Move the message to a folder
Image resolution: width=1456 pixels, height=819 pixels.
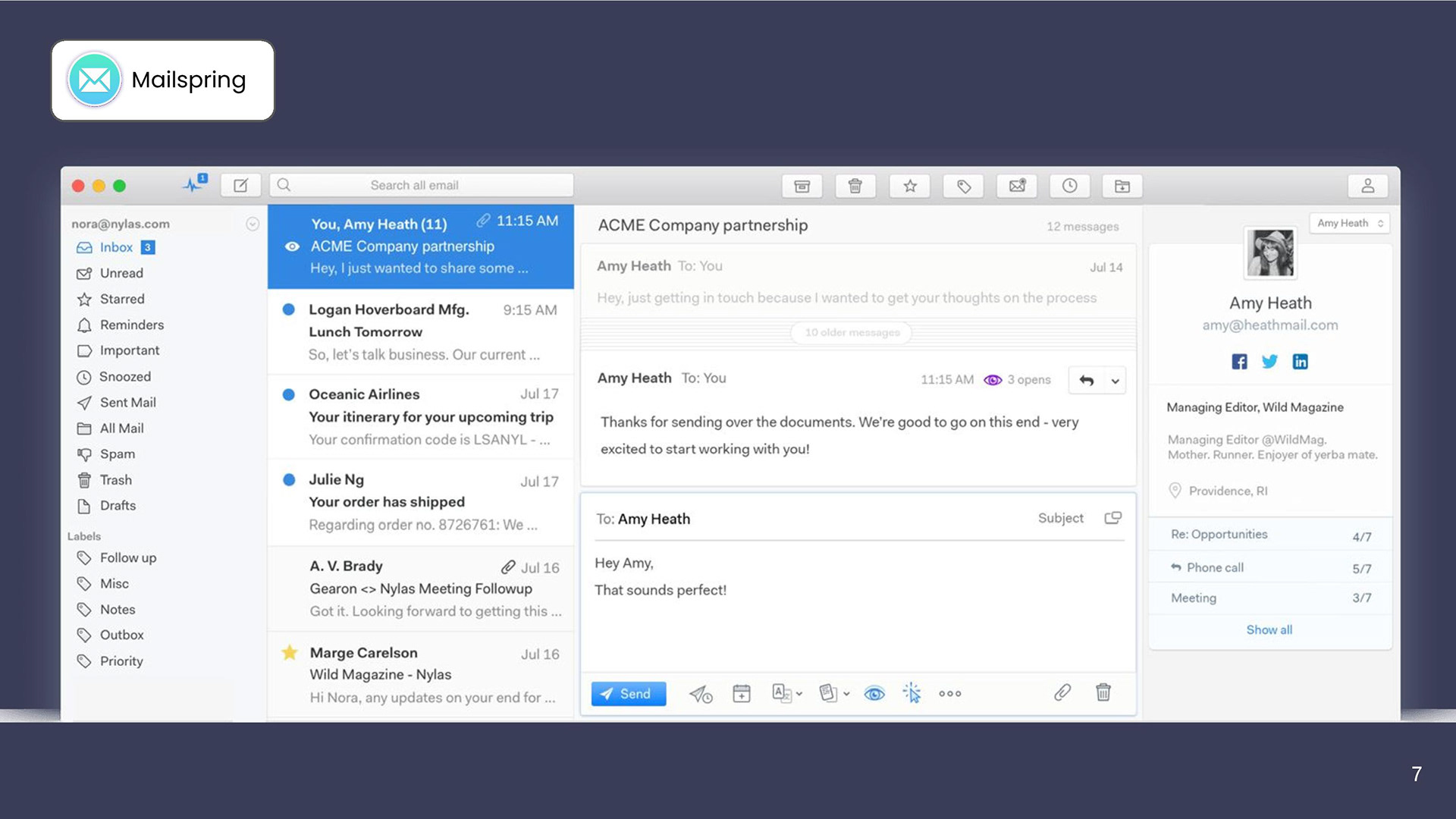pos(1122,186)
